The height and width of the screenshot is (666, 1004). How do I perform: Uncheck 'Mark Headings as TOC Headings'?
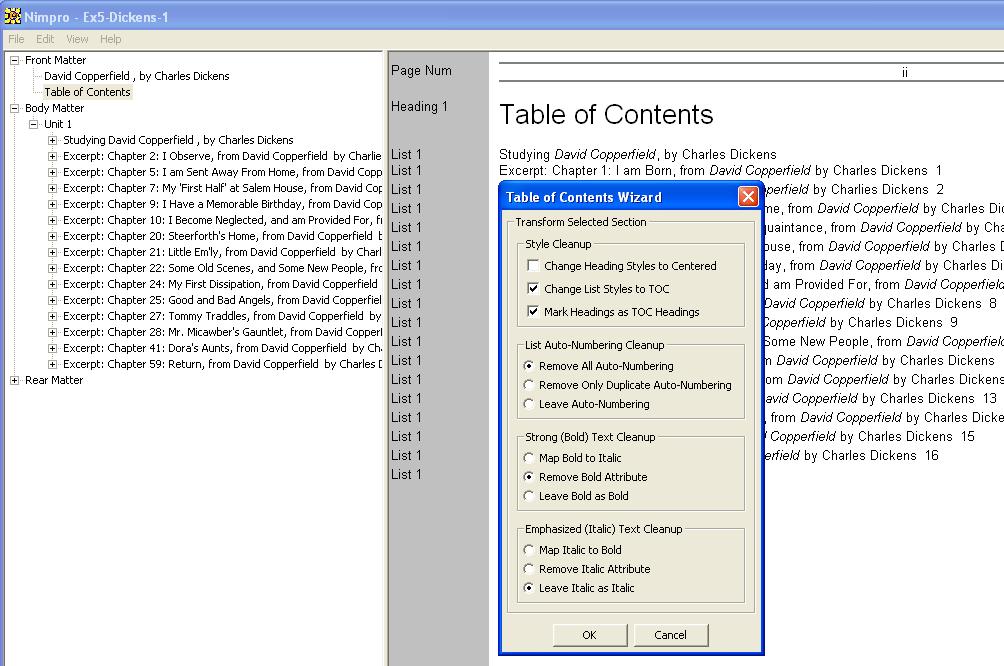(x=533, y=311)
